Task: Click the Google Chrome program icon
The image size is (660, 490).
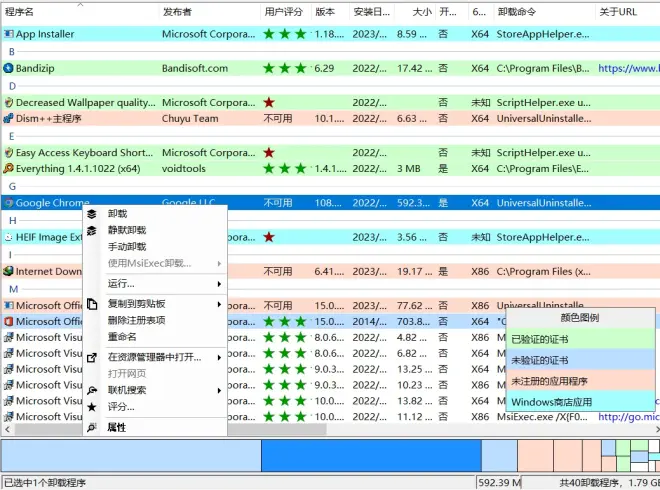Action: 8,203
